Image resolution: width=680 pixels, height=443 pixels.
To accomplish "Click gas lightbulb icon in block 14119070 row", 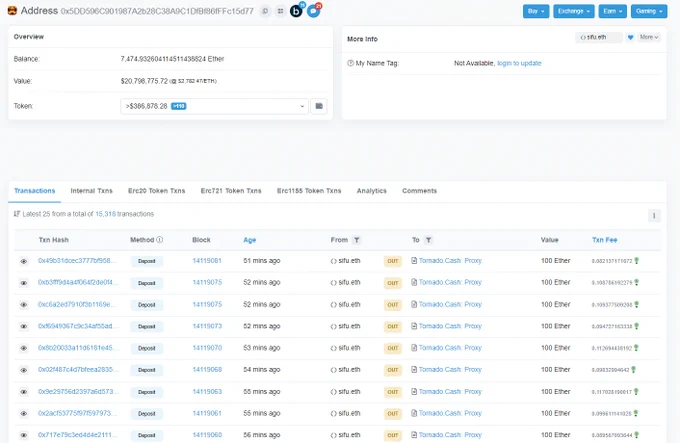I will (637, 348).
